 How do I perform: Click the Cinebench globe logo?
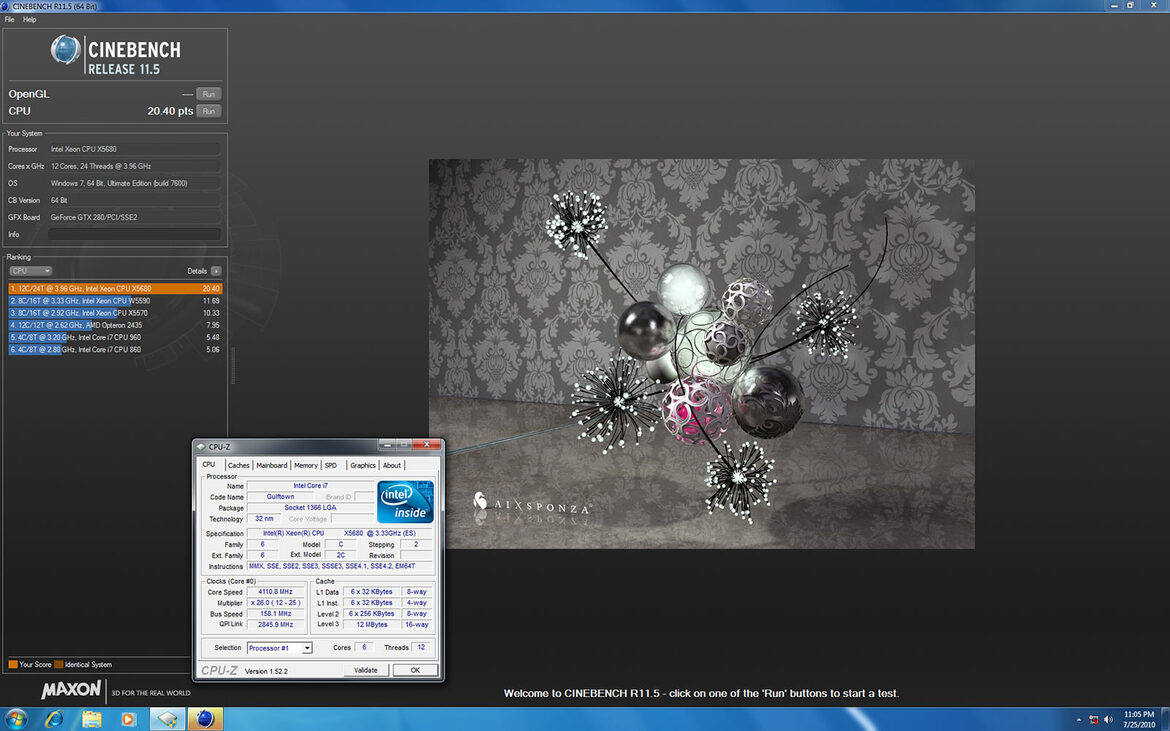coord(66,50)
